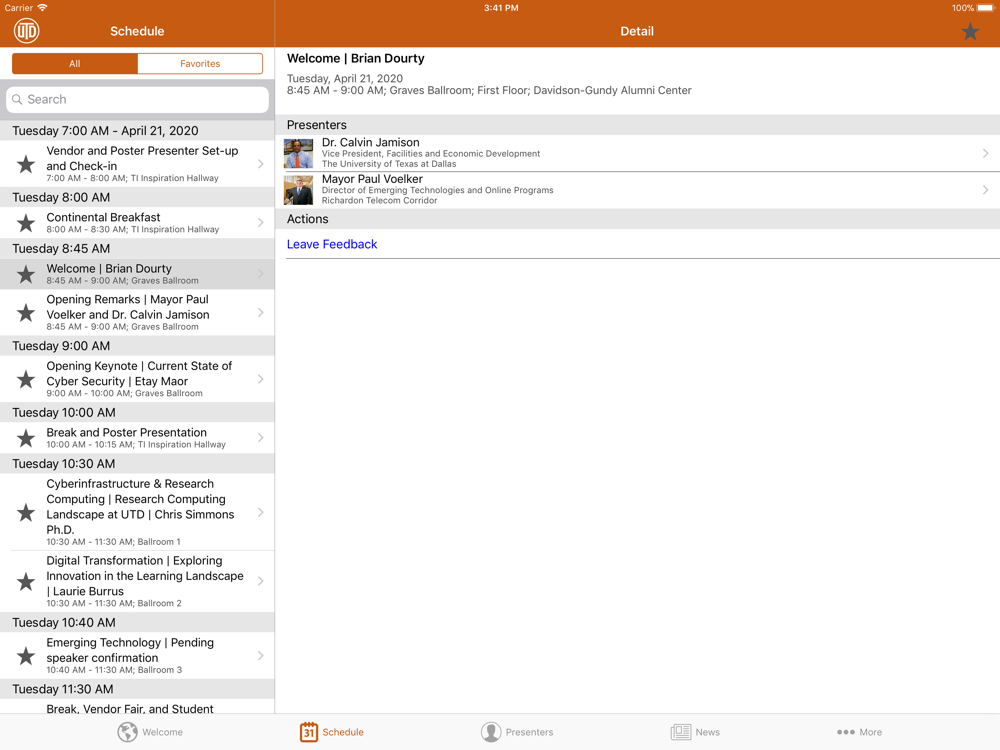
Task: Open chevron for Opening Keynote row
Action: [260, 379]
